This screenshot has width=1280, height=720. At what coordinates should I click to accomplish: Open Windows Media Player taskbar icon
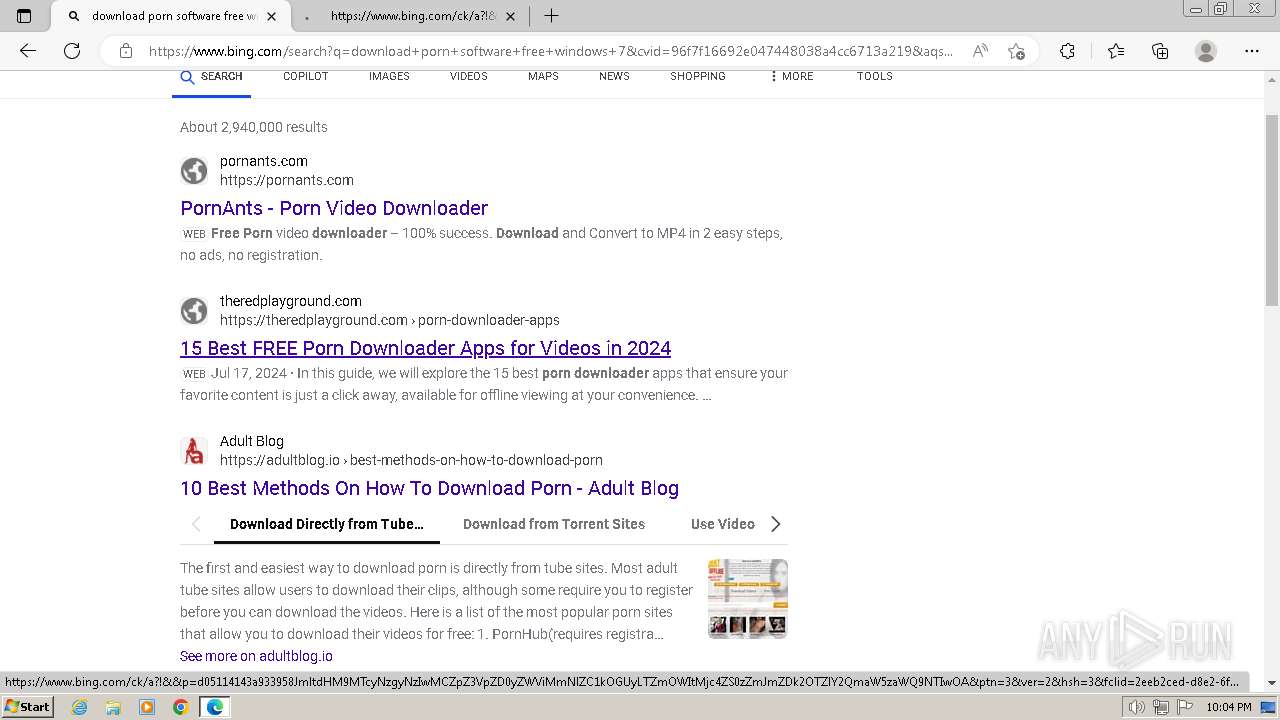point(147,707)
